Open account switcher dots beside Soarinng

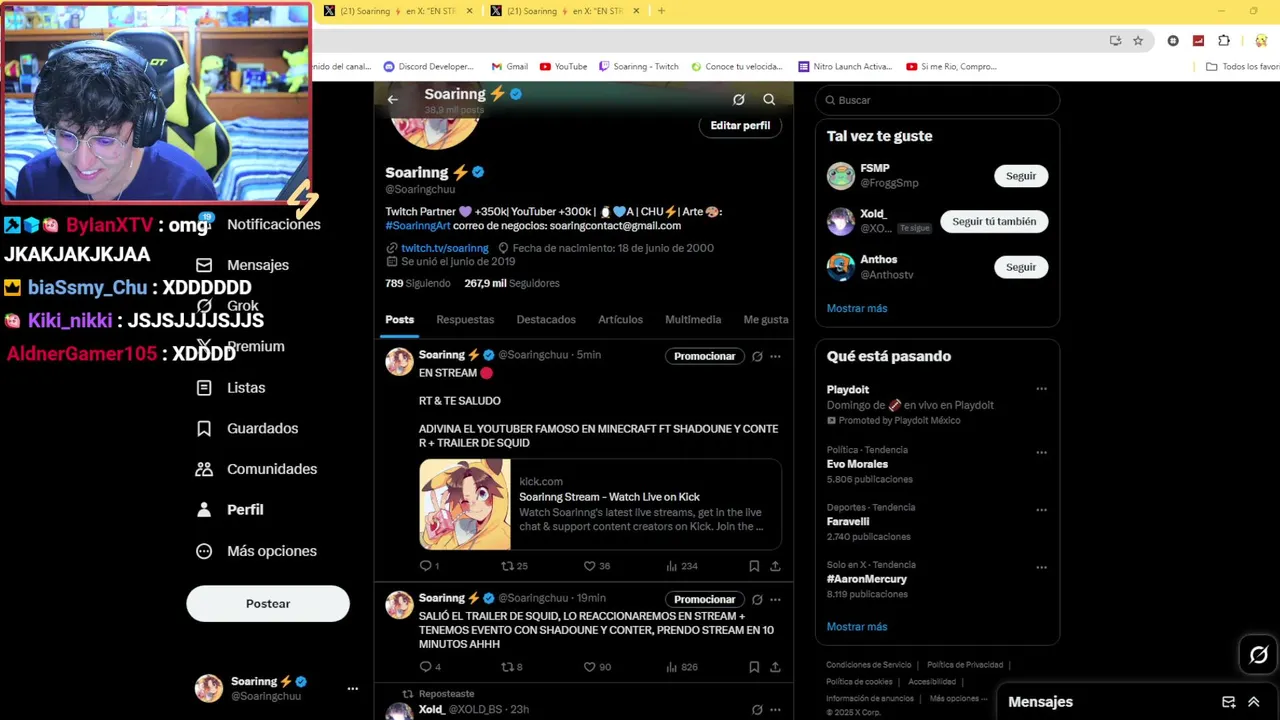[x=352, y=689]
